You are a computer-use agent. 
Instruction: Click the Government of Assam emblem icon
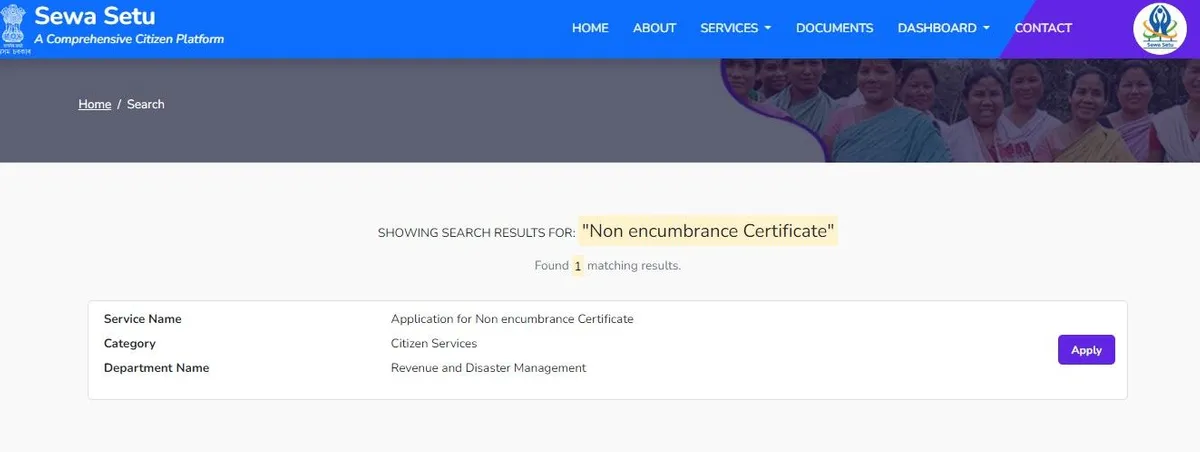13,27
